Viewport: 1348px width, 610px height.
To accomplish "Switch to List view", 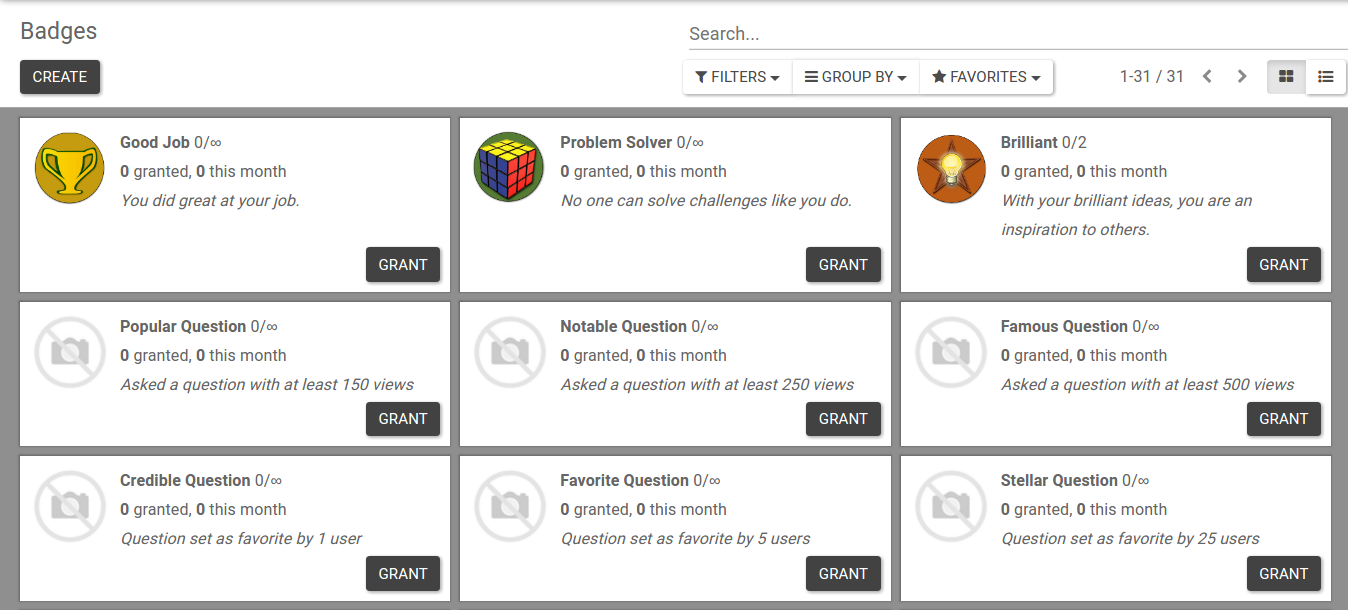I will (x=1326, y=77).
